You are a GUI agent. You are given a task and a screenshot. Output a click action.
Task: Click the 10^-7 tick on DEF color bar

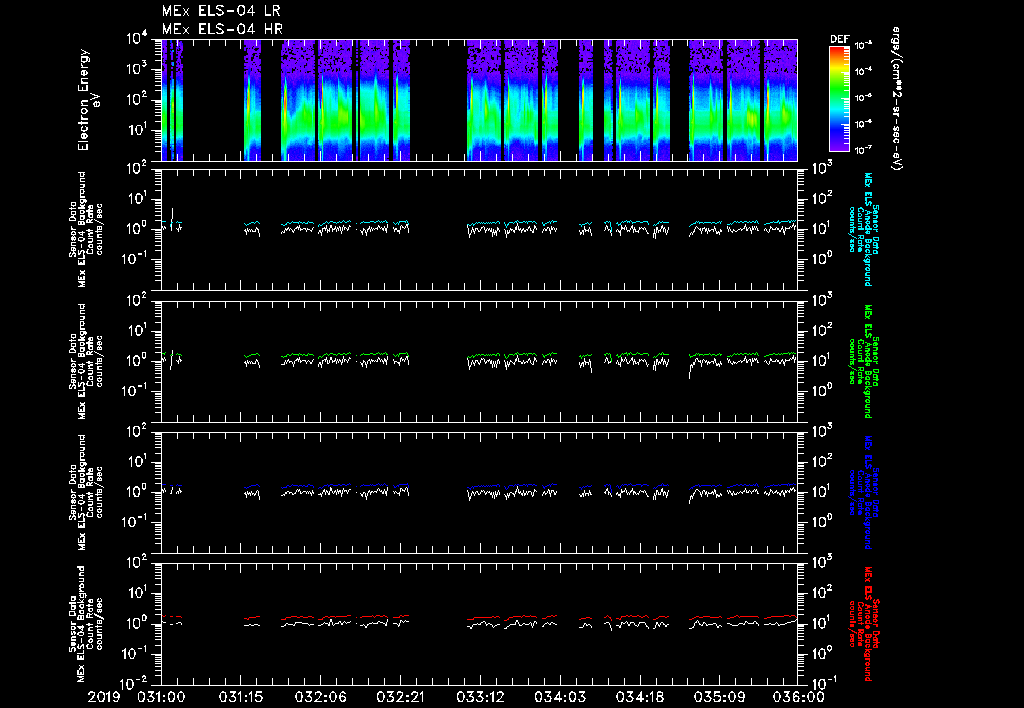click(863, 150)
